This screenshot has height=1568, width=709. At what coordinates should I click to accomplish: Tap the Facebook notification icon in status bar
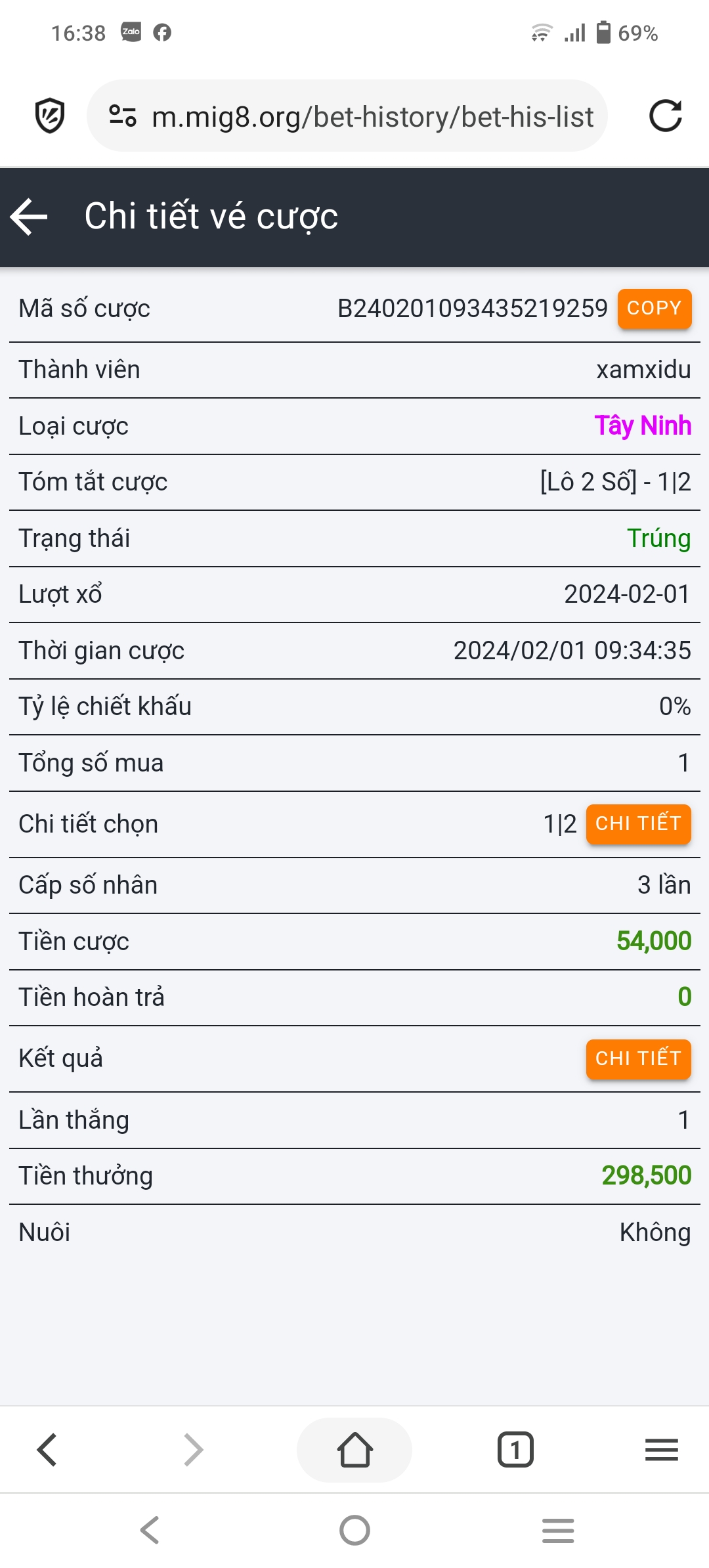(162, 32)
